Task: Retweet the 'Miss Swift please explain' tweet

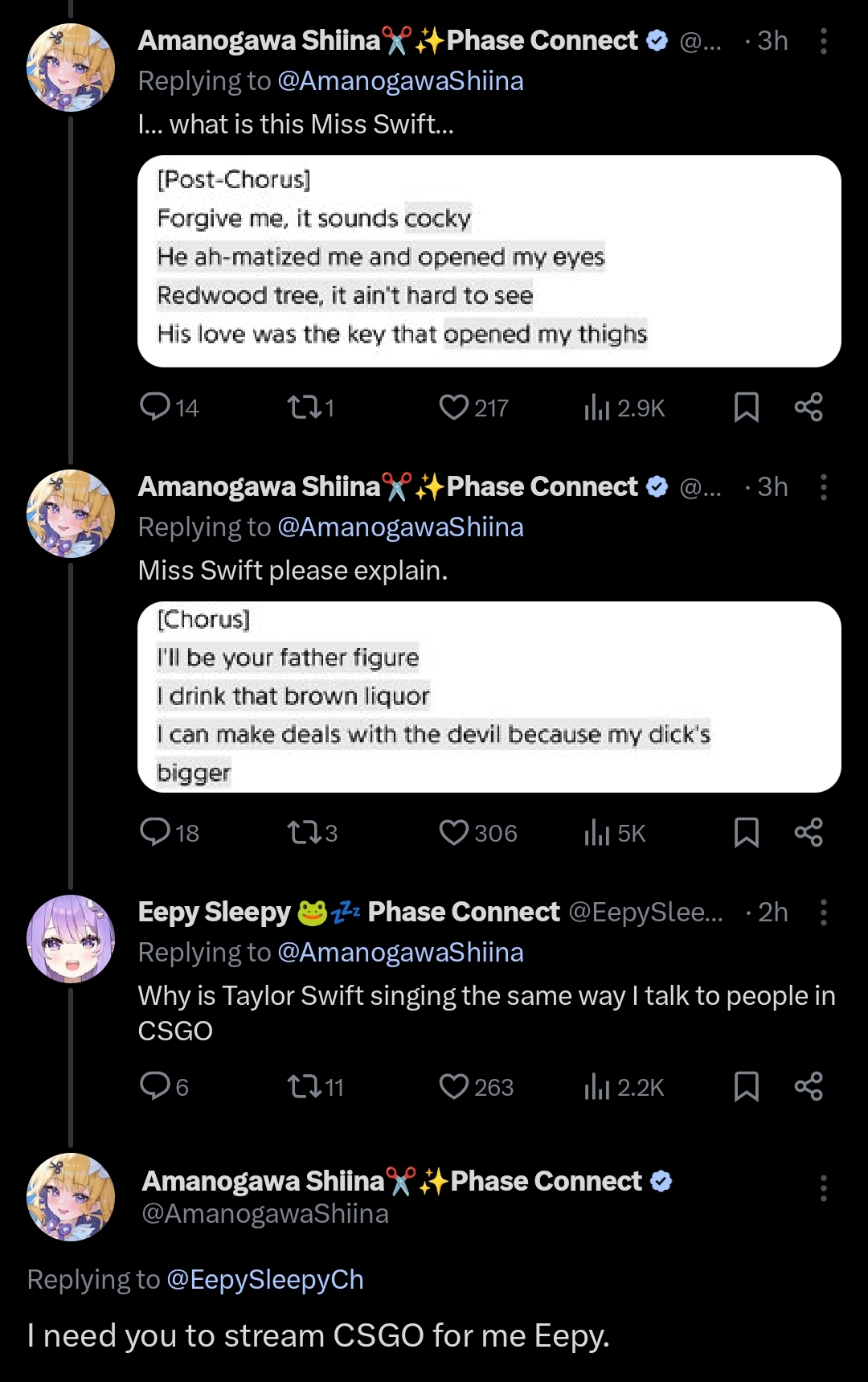Action: (305, 833)
